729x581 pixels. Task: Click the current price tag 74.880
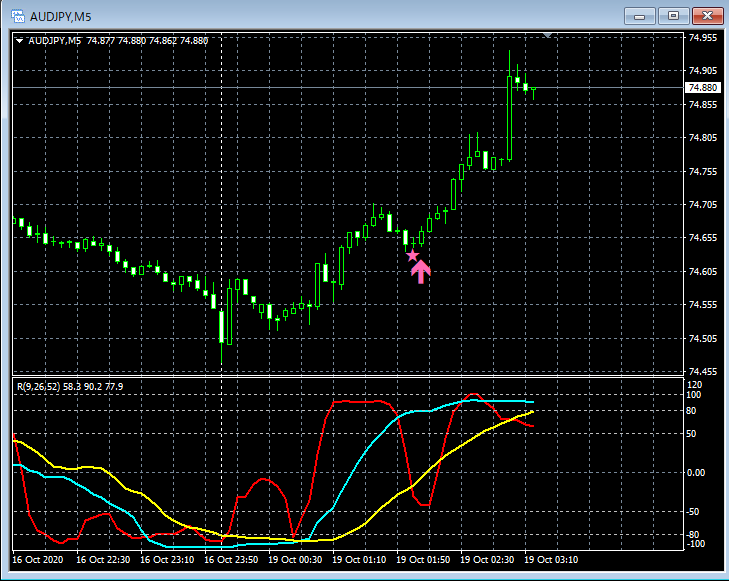coord(702,87)
